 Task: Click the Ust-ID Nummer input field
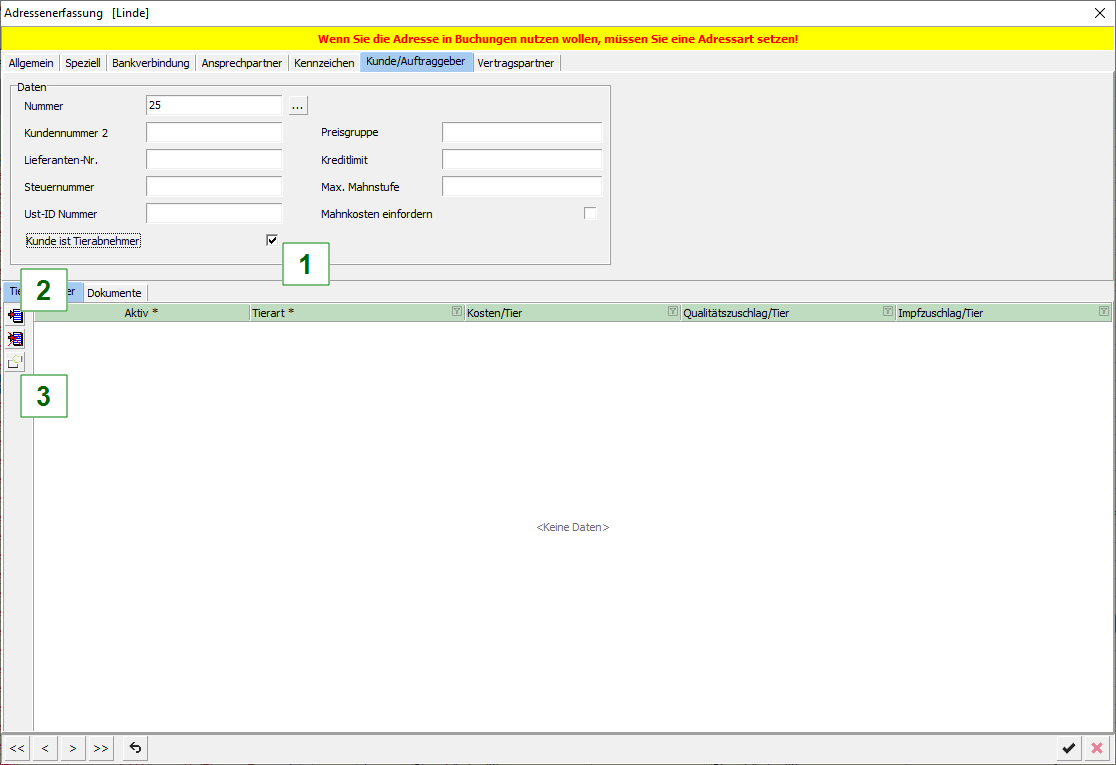[x=214, y=213]
